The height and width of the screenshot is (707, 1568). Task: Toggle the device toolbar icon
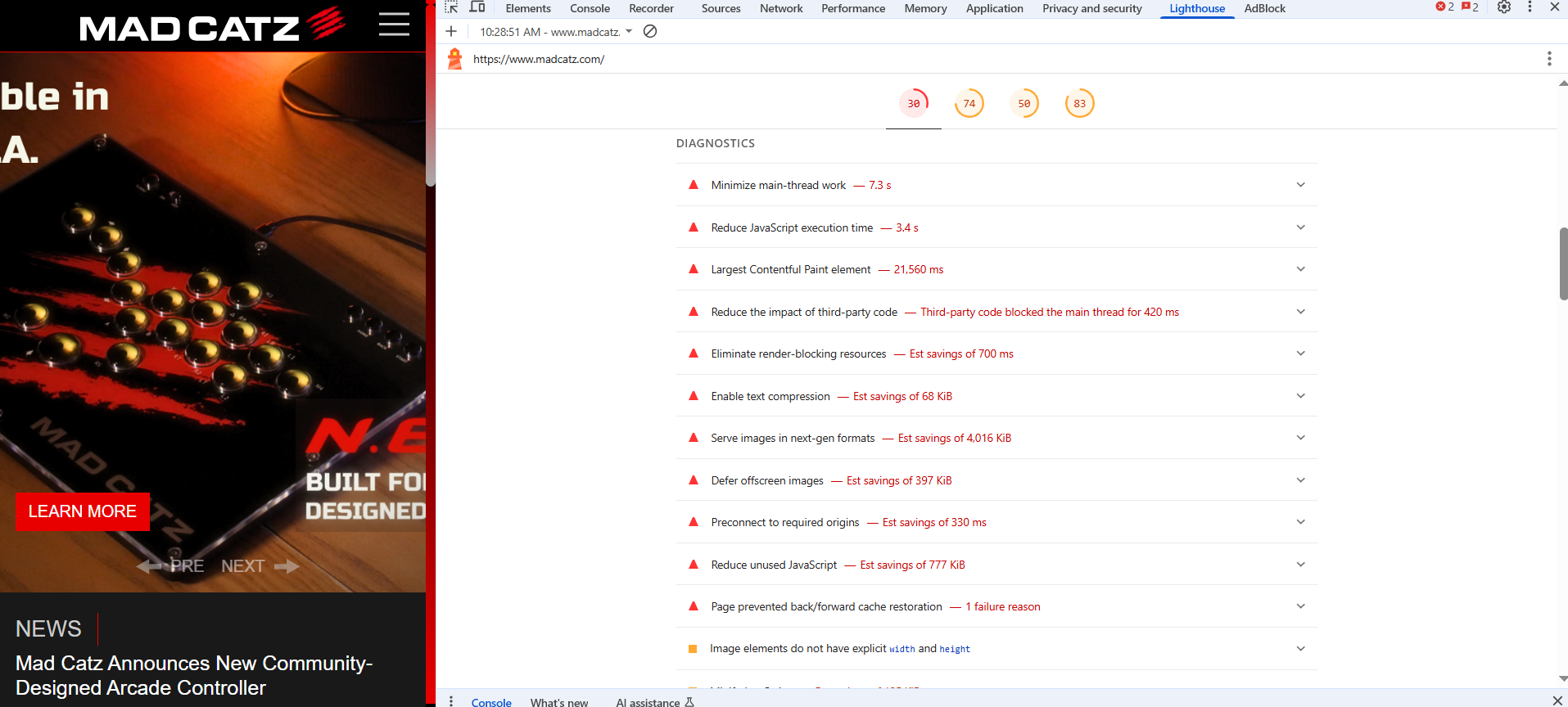(477, 7)
